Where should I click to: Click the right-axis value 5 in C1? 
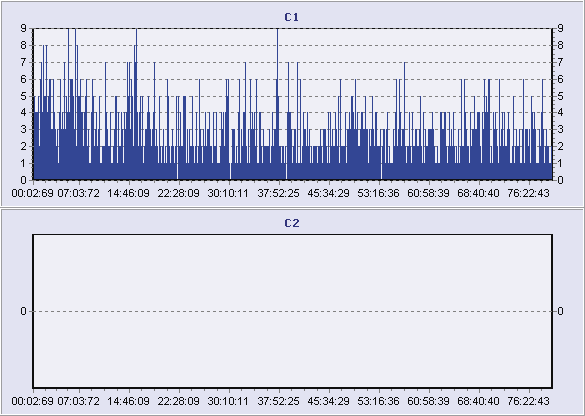pyautogui.click(x=560, y=96)
